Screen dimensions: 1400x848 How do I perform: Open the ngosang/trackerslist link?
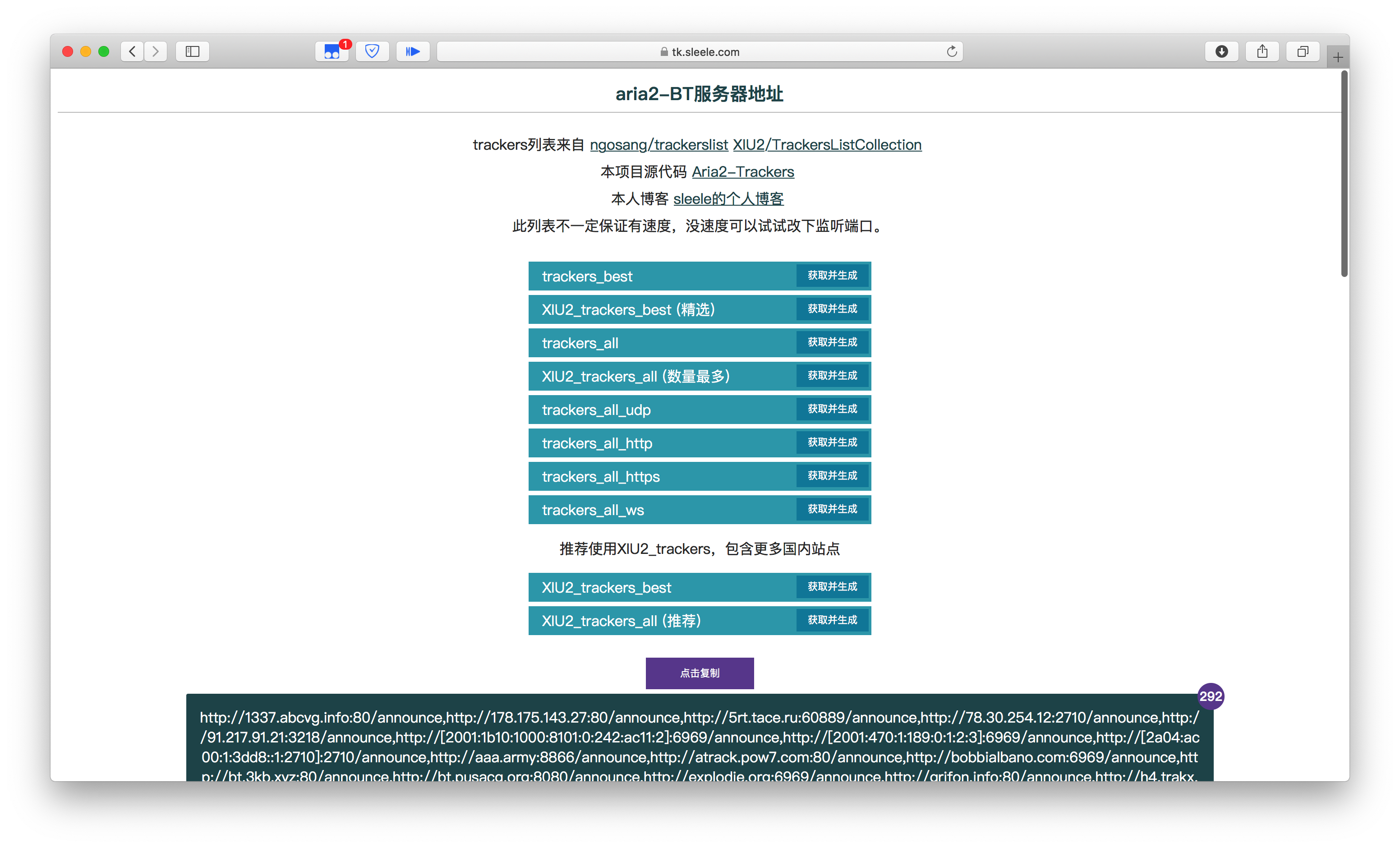pos(659,144)
